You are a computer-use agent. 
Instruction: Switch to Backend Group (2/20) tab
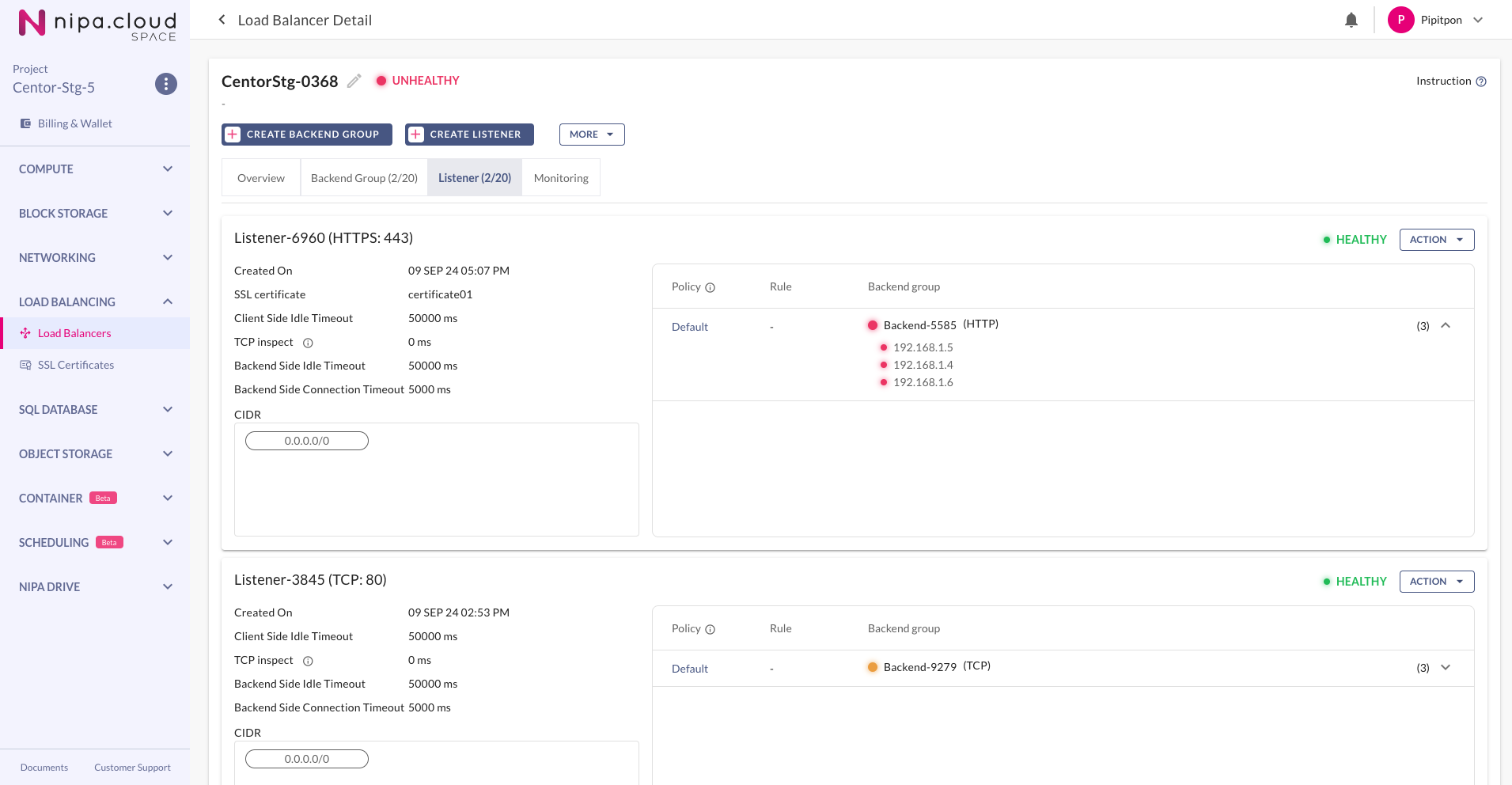click(364, 178)
